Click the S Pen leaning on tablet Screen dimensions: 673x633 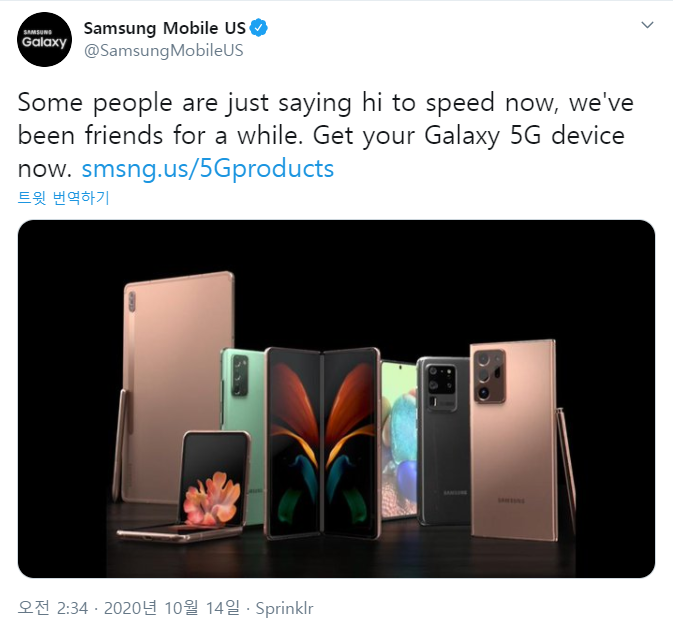118,444
